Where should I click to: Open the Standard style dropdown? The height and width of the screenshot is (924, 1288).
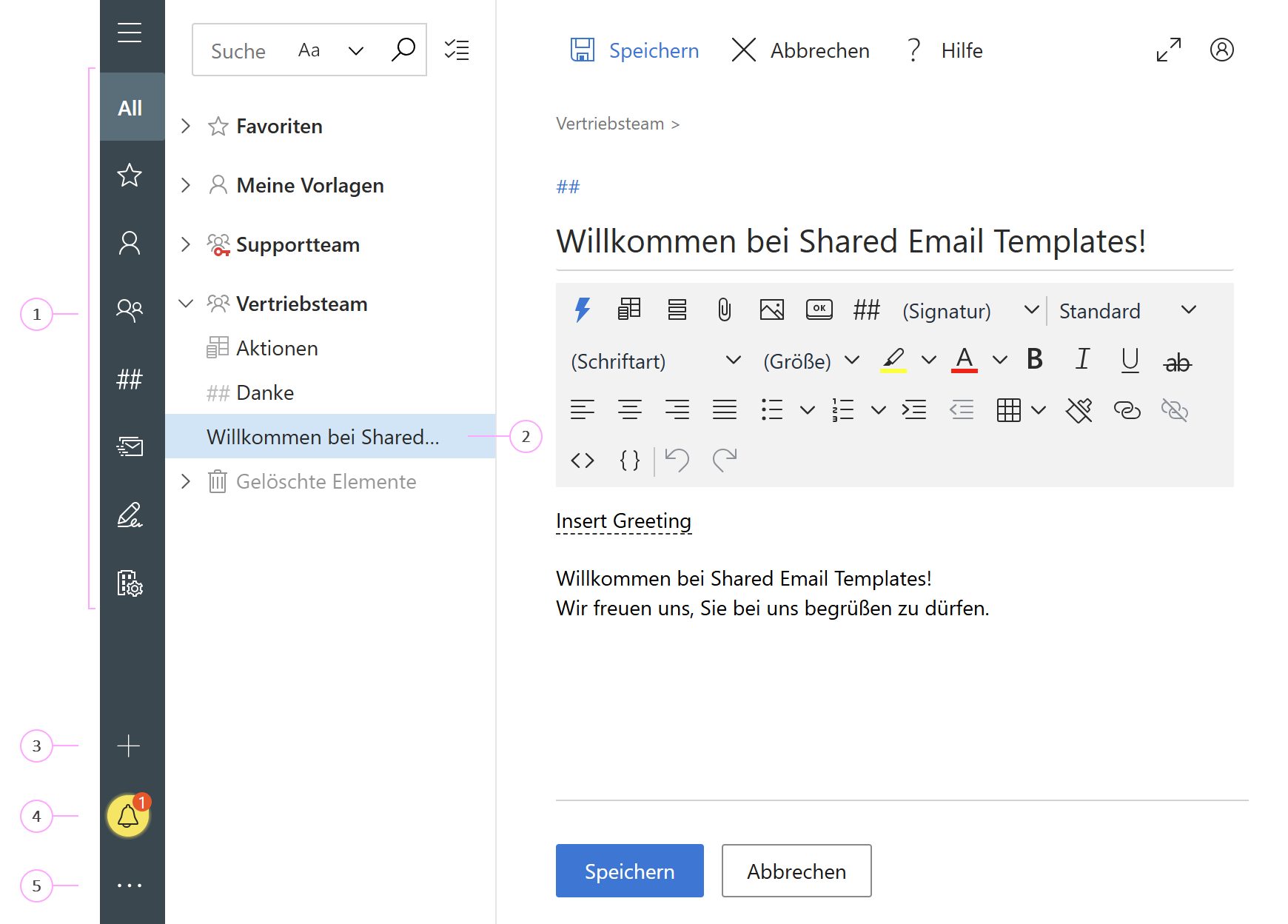[x=1127, y=311]
